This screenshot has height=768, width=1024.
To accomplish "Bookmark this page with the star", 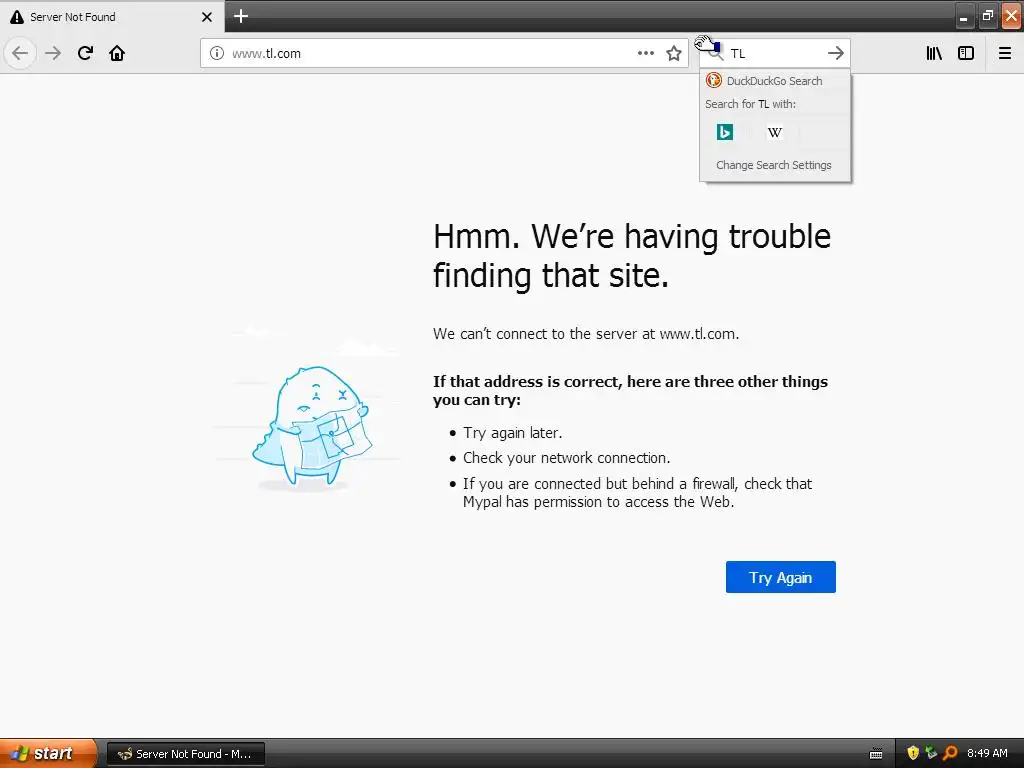I will pos(674,53).
